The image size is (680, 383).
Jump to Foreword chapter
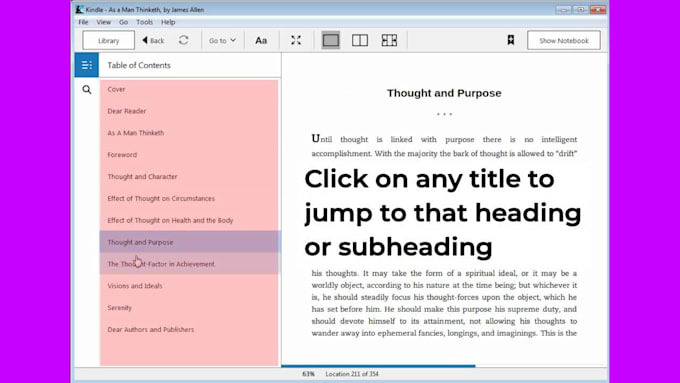pos(122,155)
